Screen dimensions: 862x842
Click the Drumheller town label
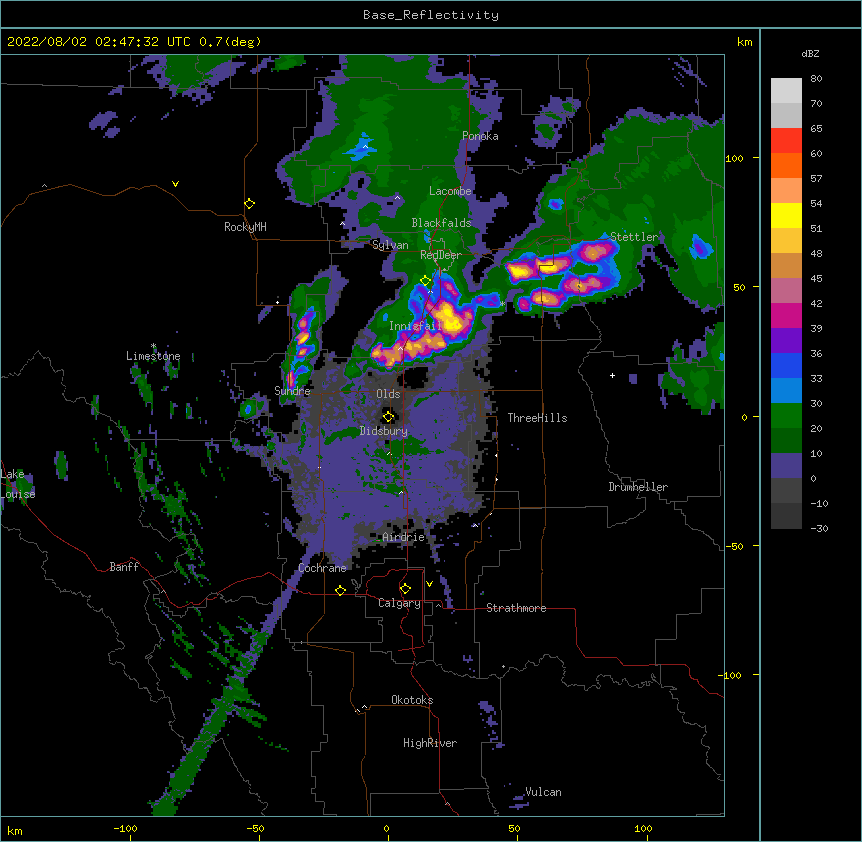pos(638,487)
